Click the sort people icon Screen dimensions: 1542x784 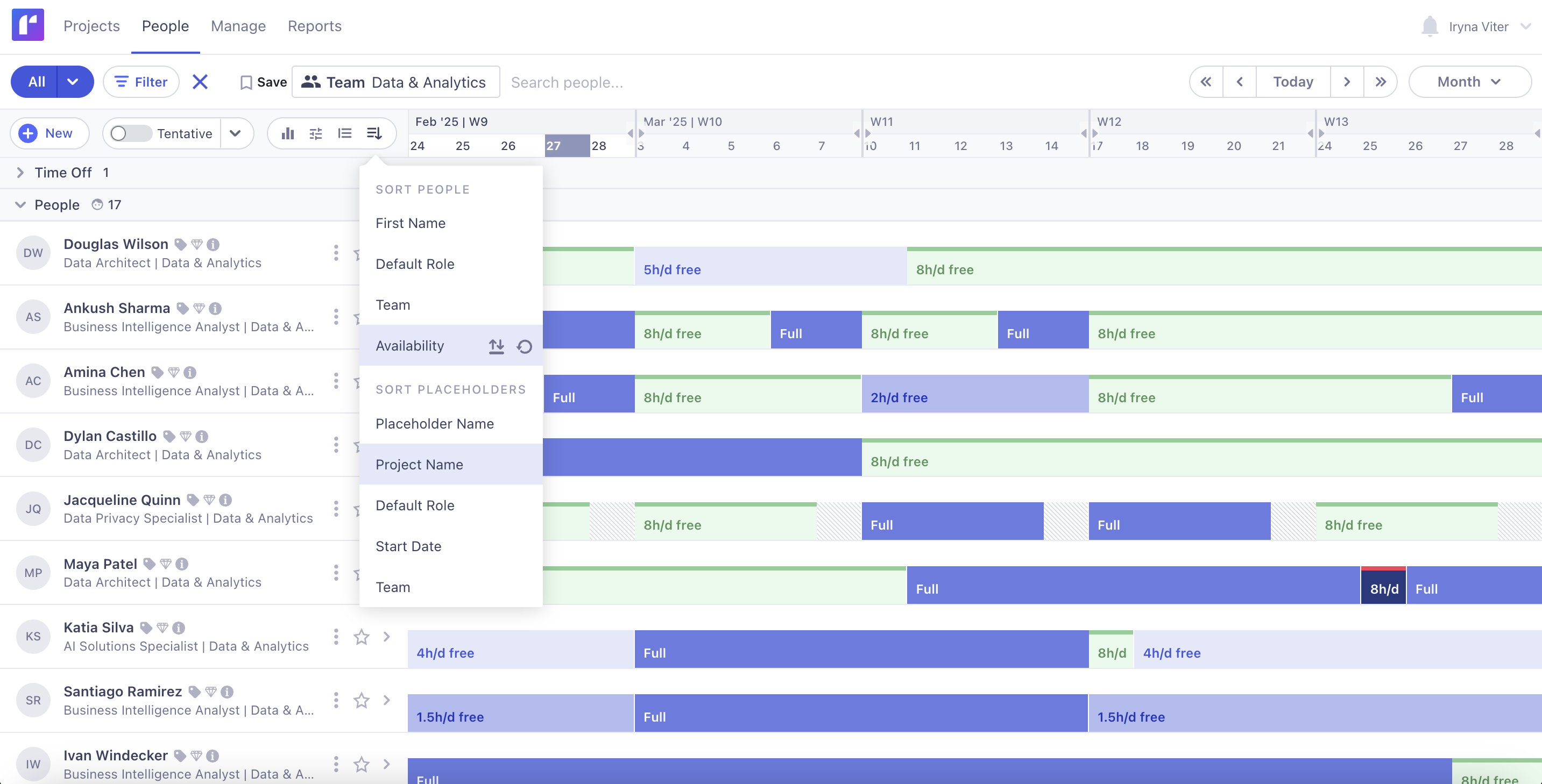[374, 133]
